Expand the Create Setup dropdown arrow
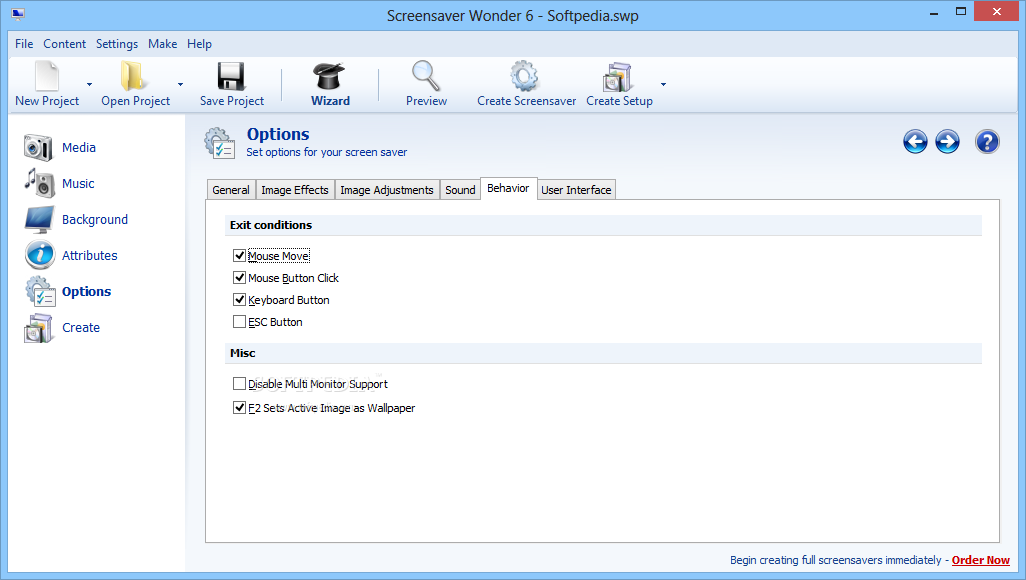The width and height of the screenshot is (1026, 580). coord(663,84)
